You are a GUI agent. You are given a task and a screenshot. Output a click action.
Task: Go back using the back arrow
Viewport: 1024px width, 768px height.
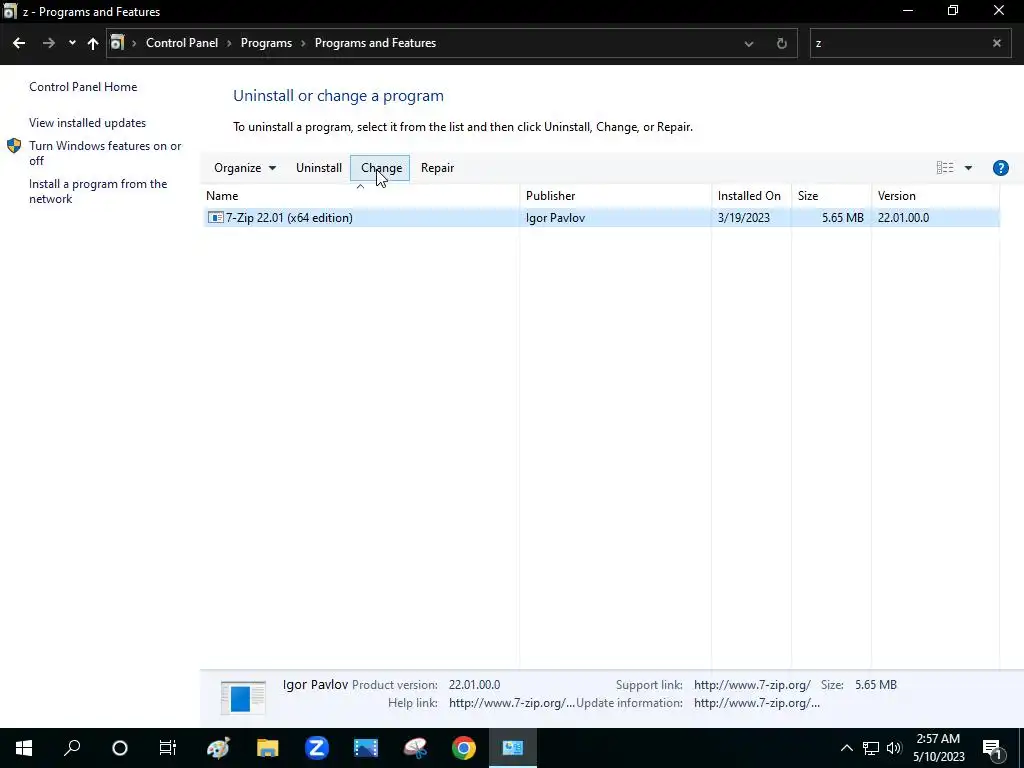19,43
